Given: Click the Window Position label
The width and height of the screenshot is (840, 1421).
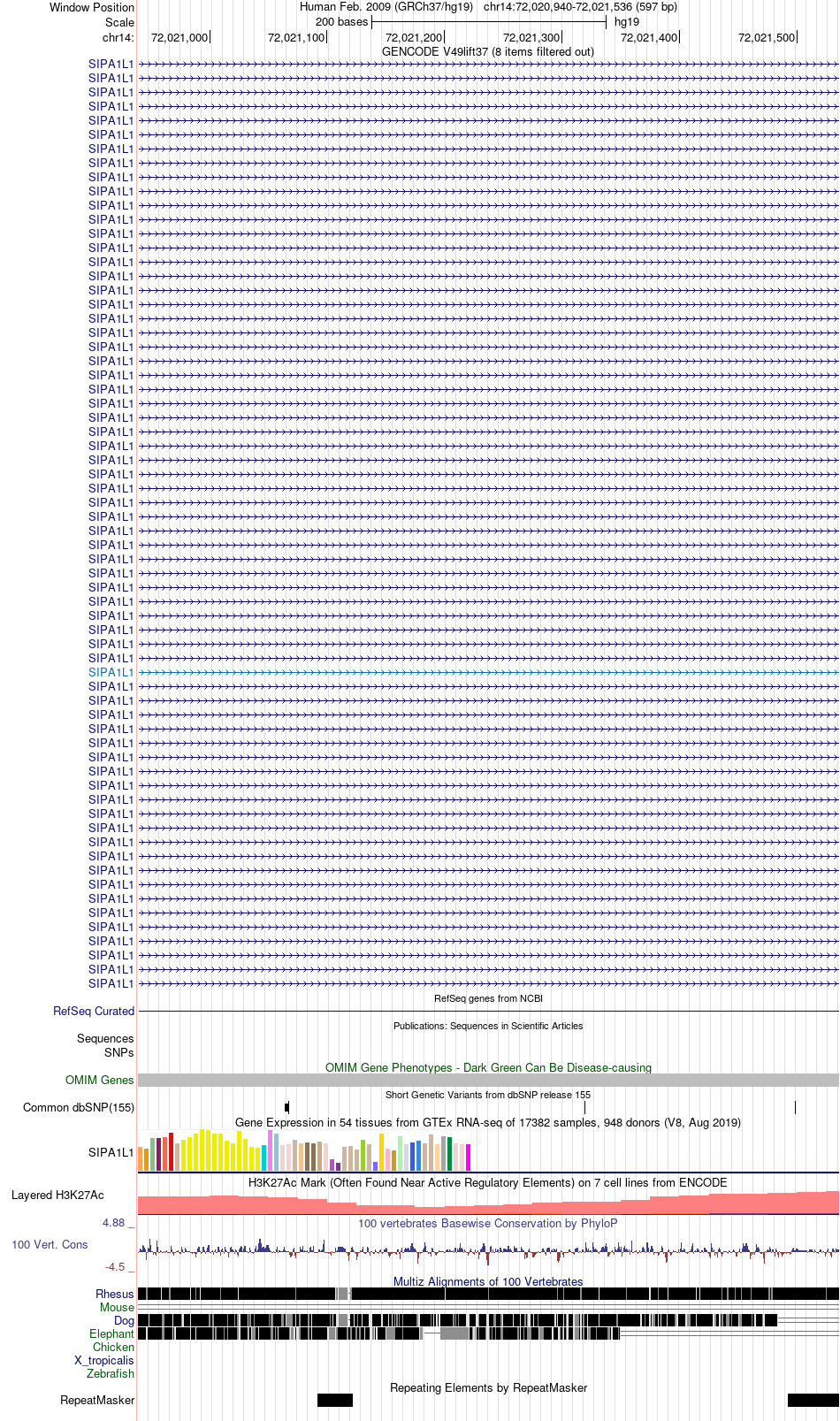Looking at the screenshot, I should [x=92, y=7].
